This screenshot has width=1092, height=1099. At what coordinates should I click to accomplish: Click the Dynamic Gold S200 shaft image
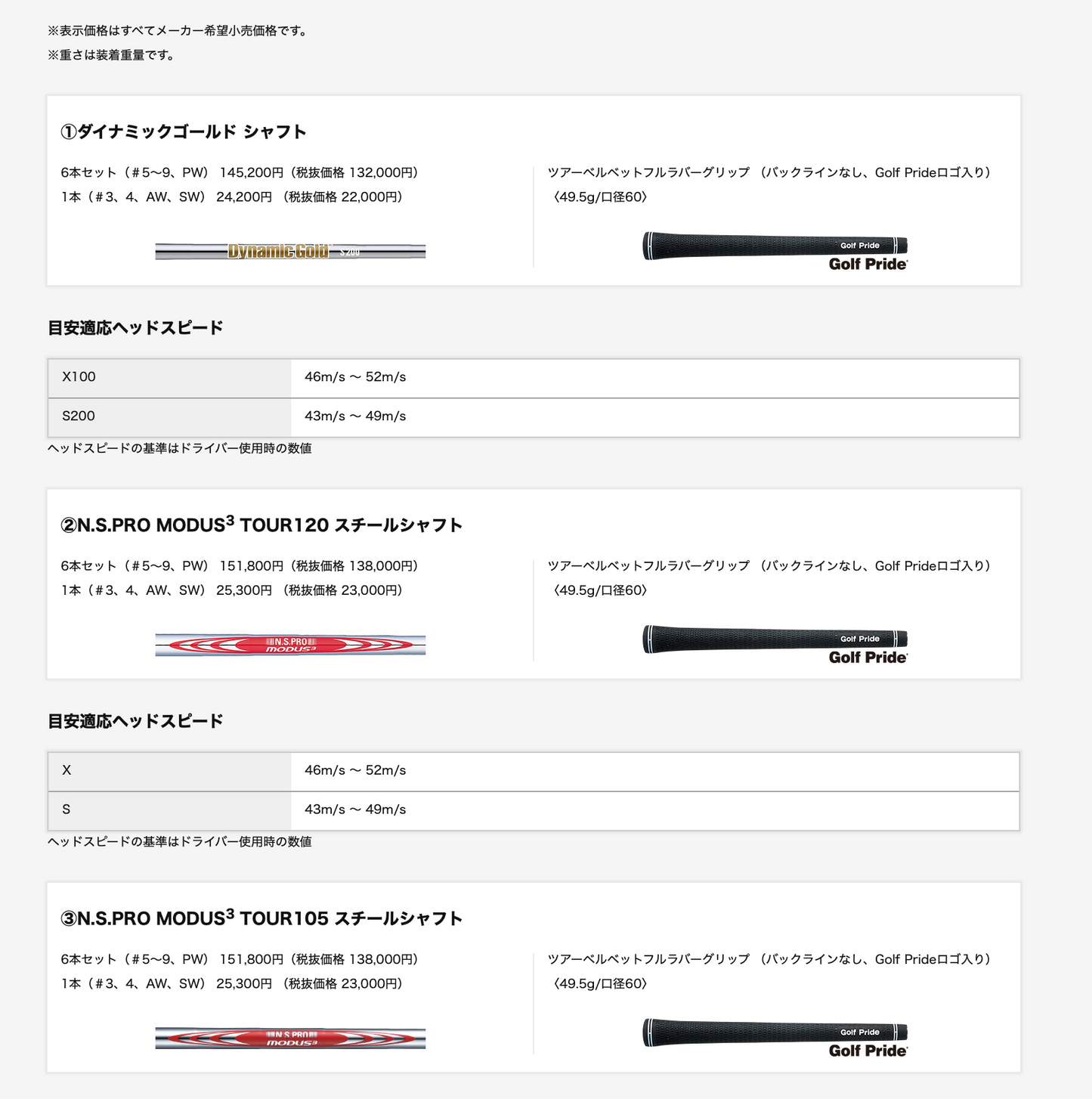(290, 252)
